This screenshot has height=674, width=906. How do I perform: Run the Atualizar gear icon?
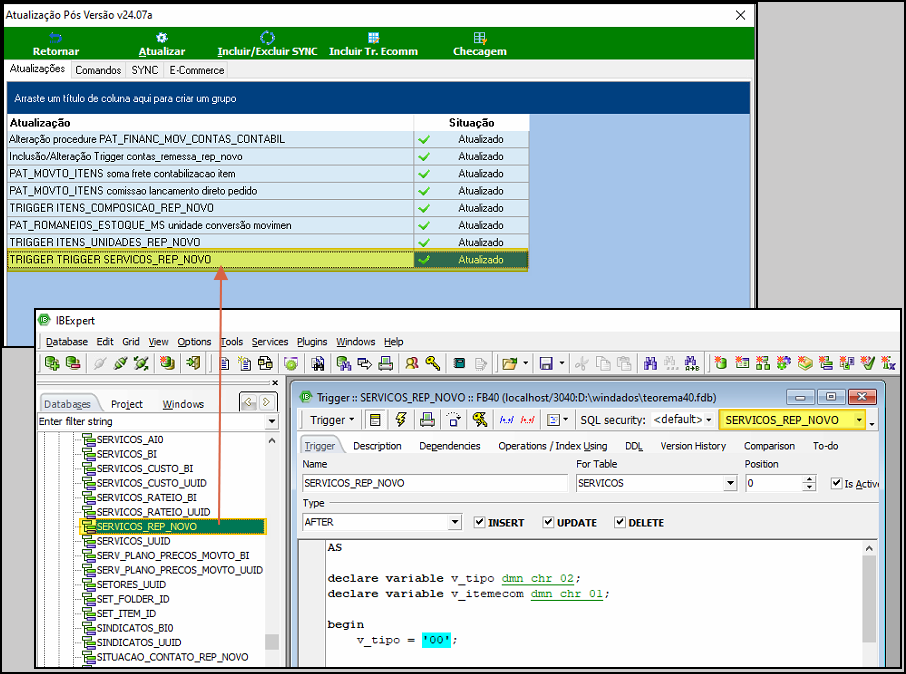(162, 38)
